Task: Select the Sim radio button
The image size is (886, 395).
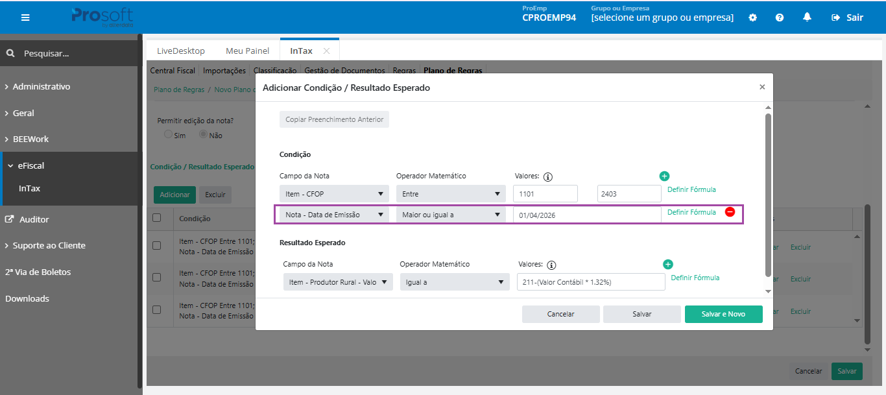Action: pyautogui.click(x=168, y=135)
